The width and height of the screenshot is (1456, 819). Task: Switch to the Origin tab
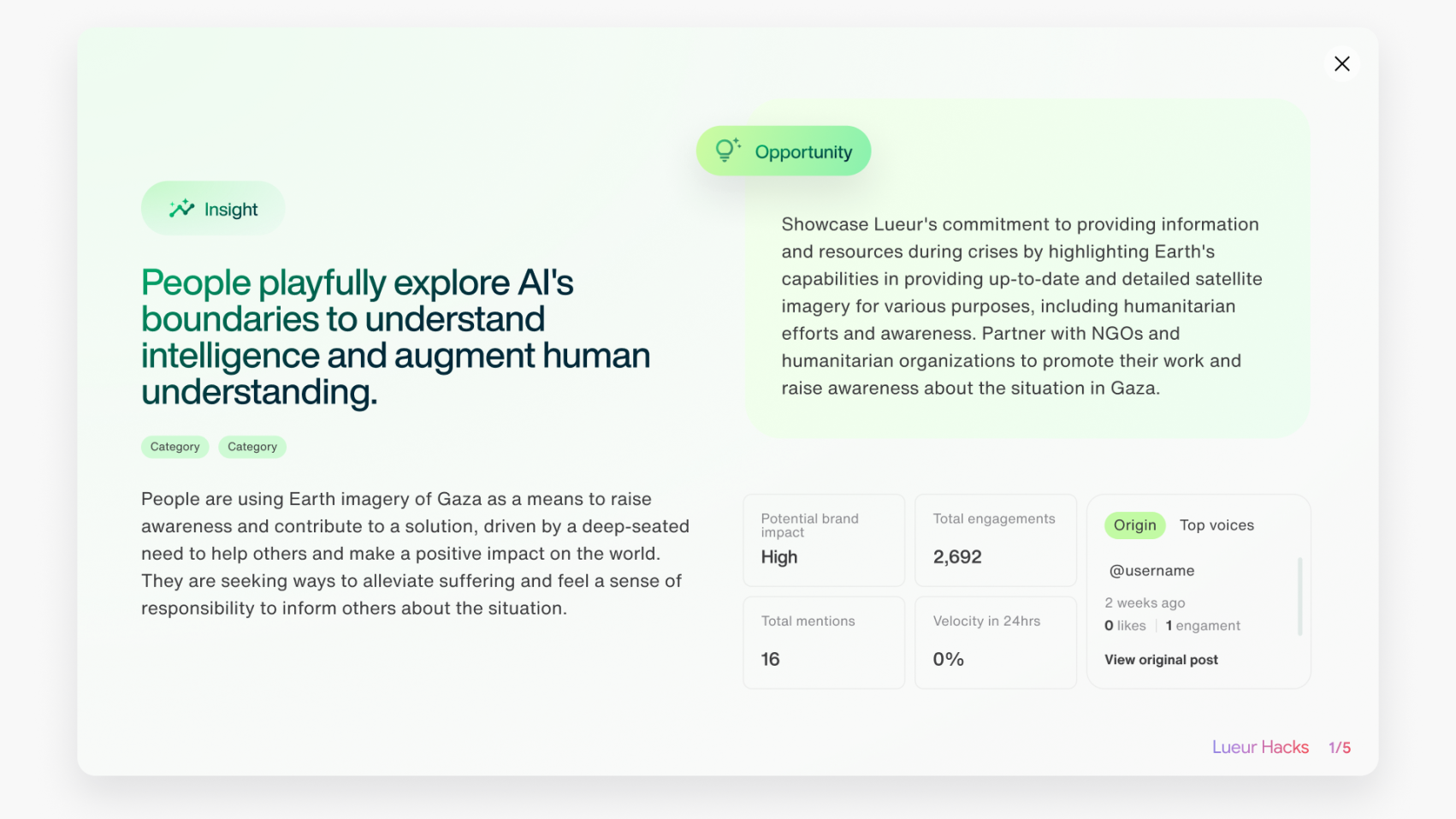coord(1134,525)
